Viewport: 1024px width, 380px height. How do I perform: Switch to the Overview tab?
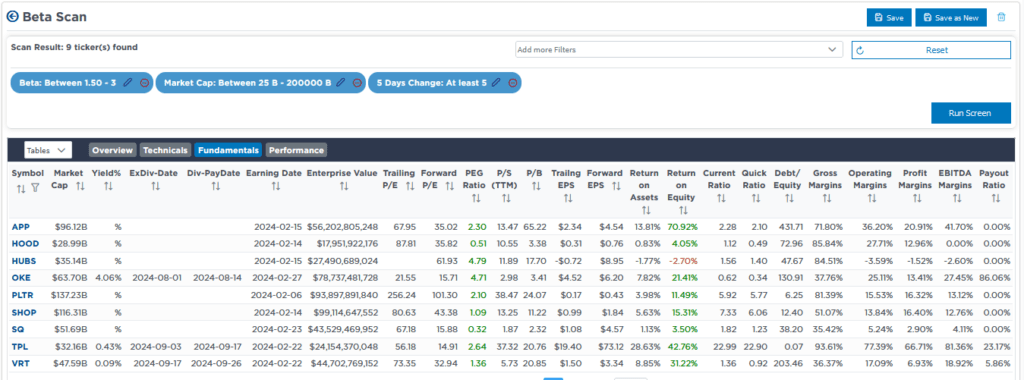pos(113,150)
